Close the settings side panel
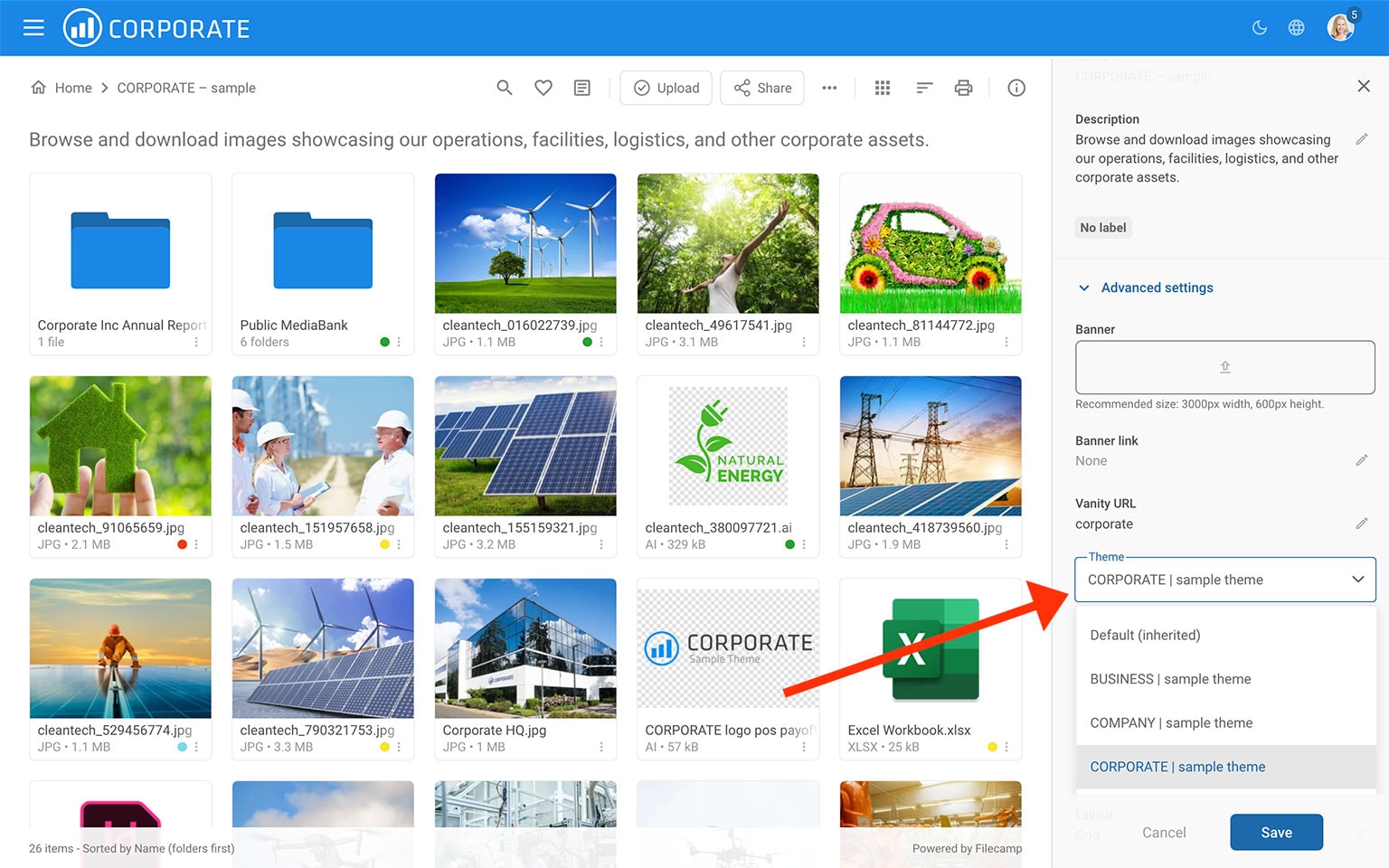Viewport: 1389px width, 868px height. [x=1364, y=86]
